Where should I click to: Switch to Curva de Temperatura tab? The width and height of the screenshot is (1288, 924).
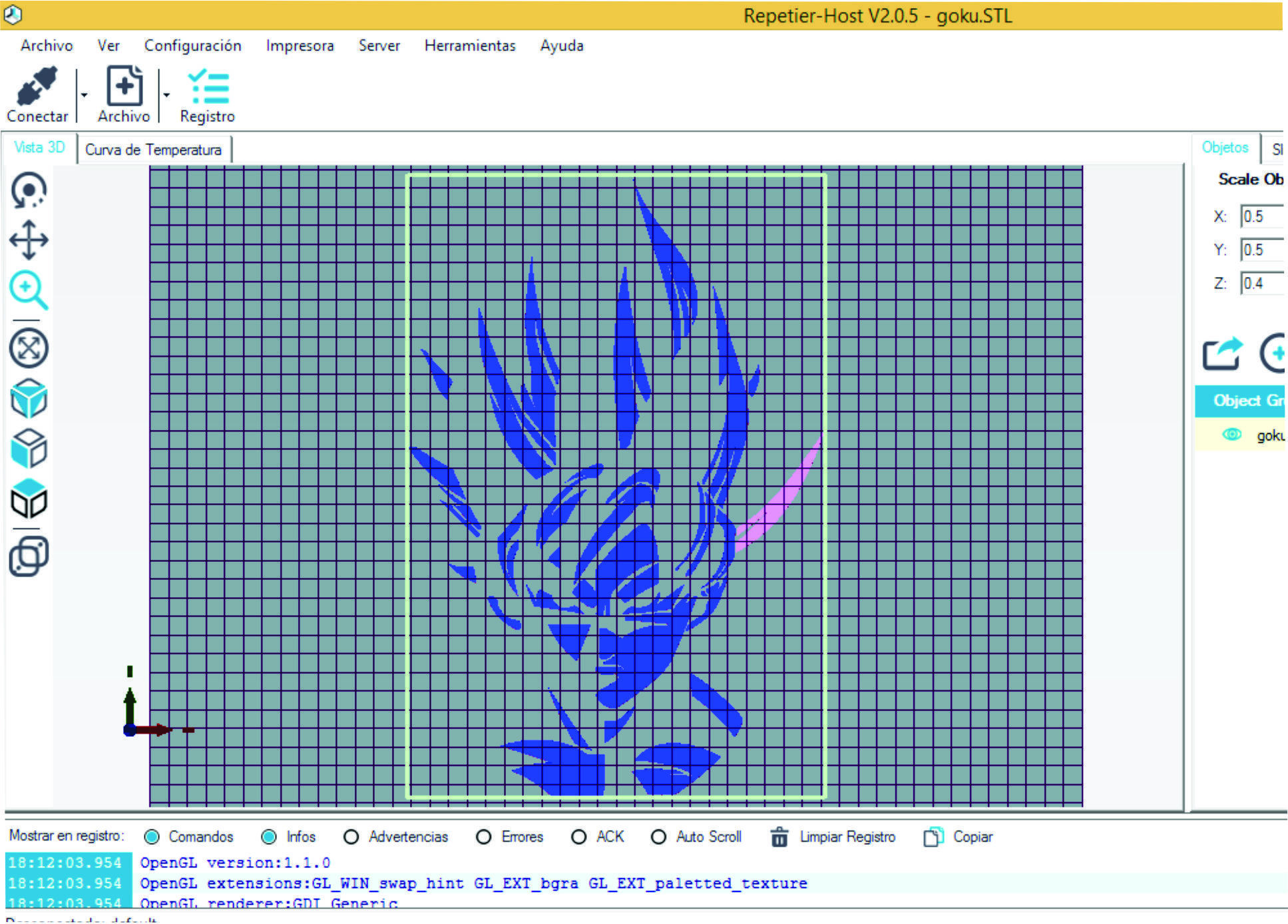pos(153,150)
